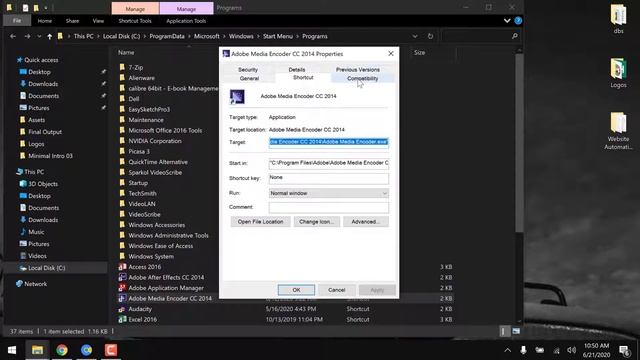
Task: Select Minimal Intro 03 in Quick access
Action: click(50, 156)
